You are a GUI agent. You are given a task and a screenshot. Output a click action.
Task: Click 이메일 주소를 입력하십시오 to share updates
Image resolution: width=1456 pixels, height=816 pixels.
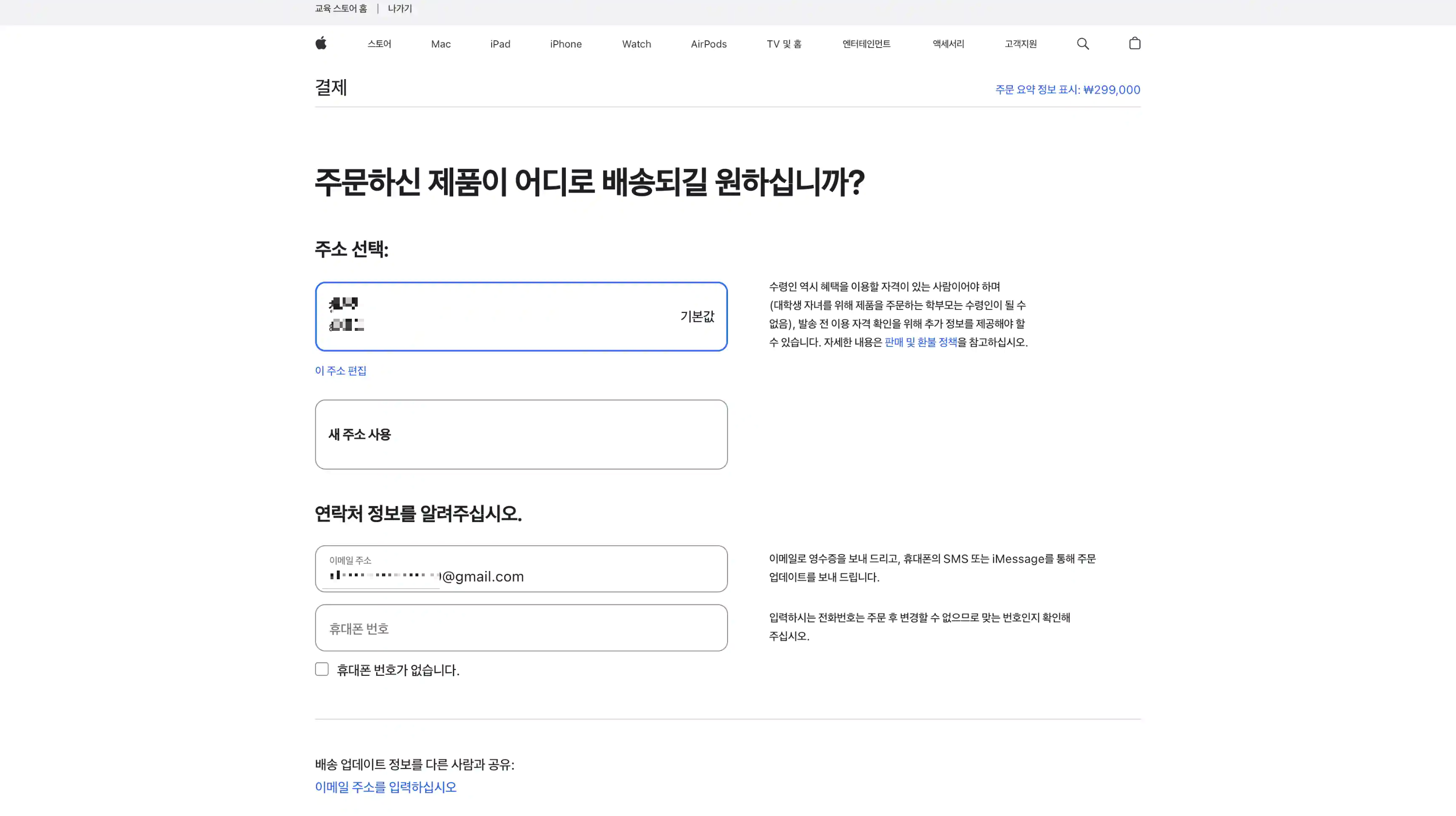(x=386, y=786)
